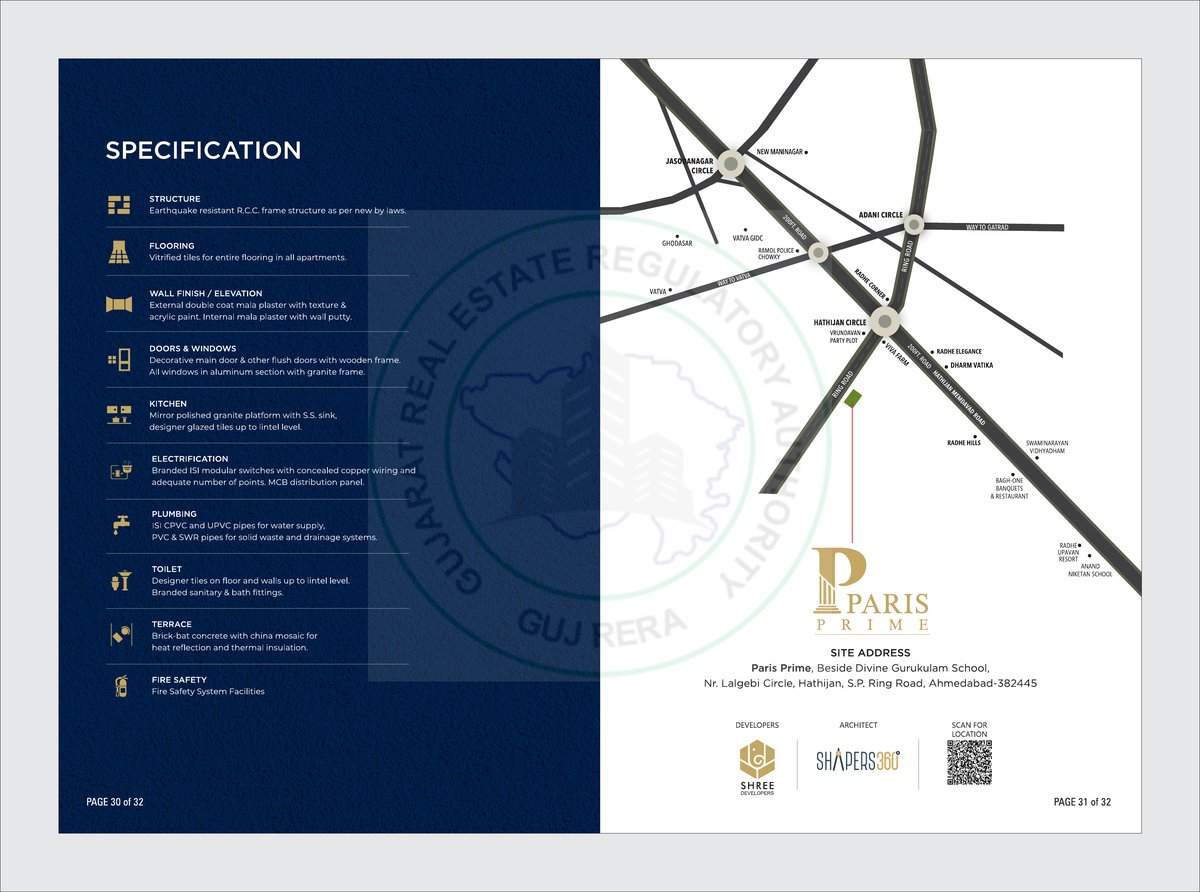Select the Wall Finish / Elevation icon
Image resolution: width=1200 pixels, height=892 pixels.
pyautogui.click(x=119, y=304)
